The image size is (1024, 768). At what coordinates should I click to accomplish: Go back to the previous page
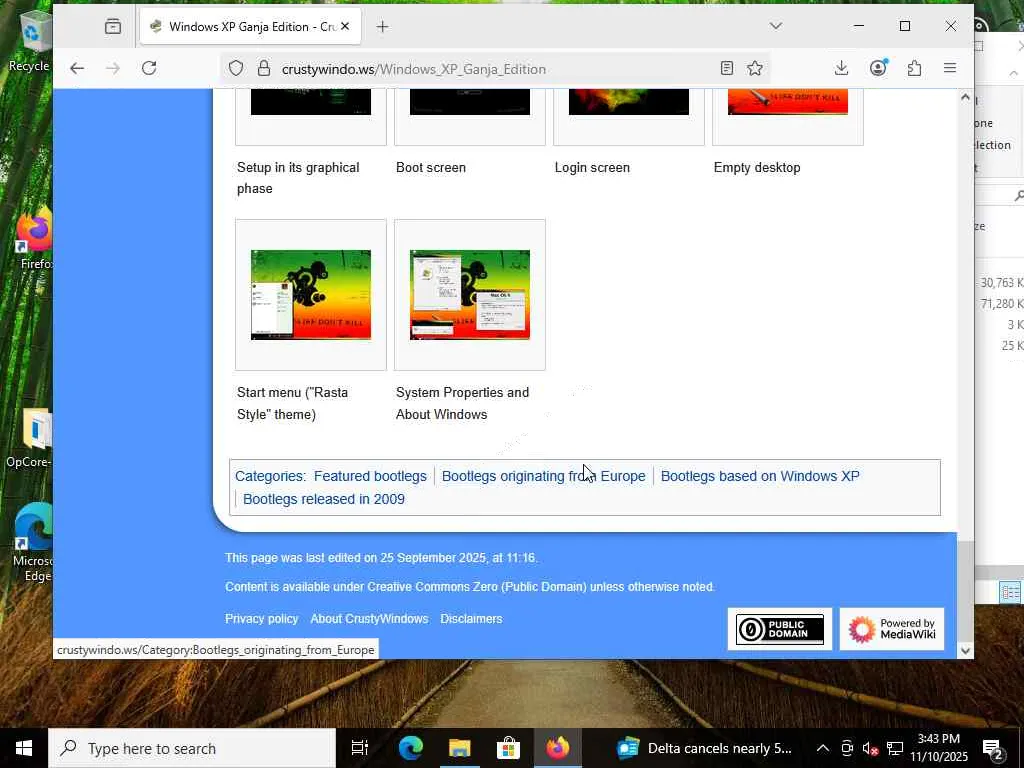click(x=77, y=69)
